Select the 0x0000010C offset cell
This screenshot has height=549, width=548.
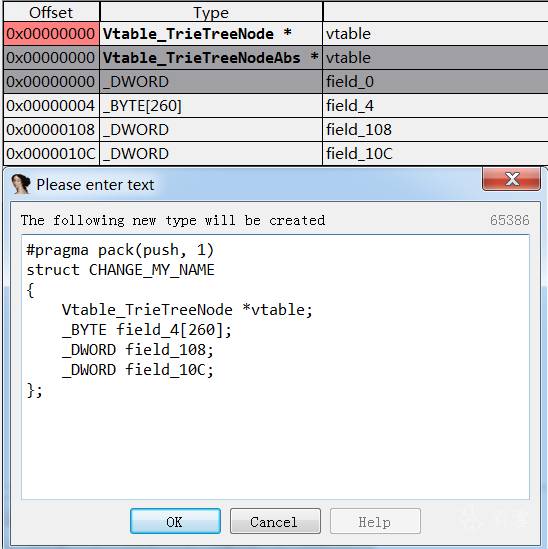51,154
